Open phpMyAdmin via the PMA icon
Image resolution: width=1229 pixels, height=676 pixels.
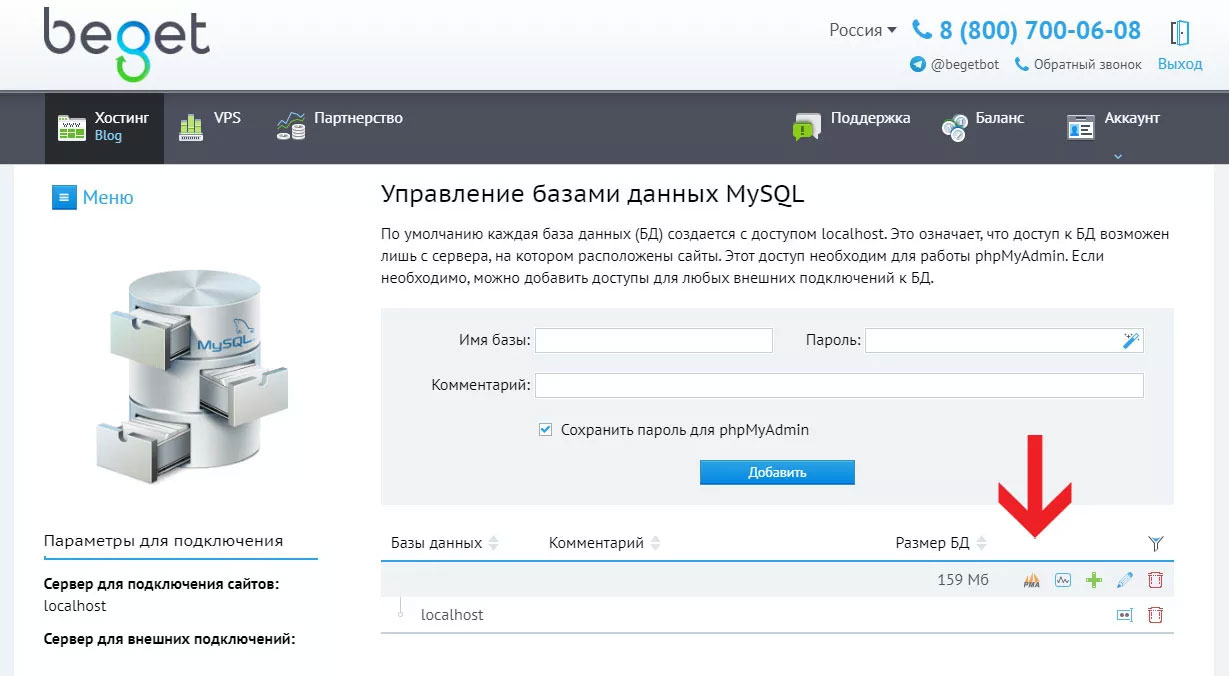pyautogui.click(x=1032, y=580)
